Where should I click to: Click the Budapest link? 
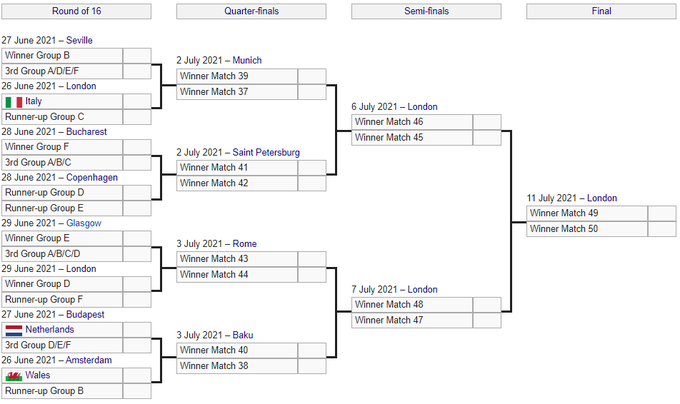86,313
